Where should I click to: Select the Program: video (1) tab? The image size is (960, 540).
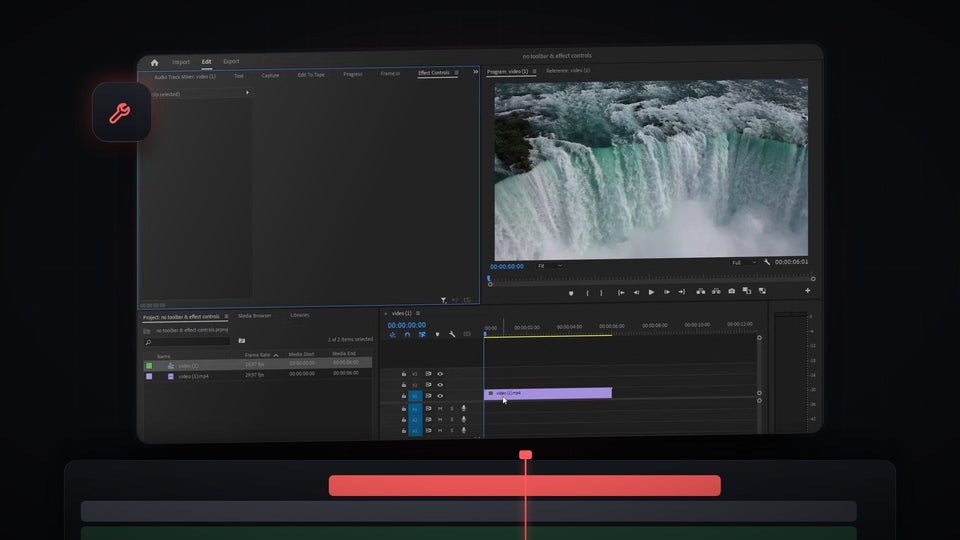point(508,72)
